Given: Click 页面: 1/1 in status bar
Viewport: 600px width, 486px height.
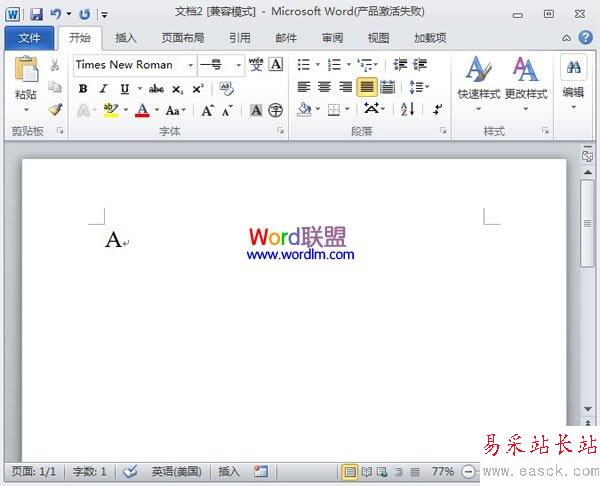Looking at the screenshot, I should click(x=34, y=471).
